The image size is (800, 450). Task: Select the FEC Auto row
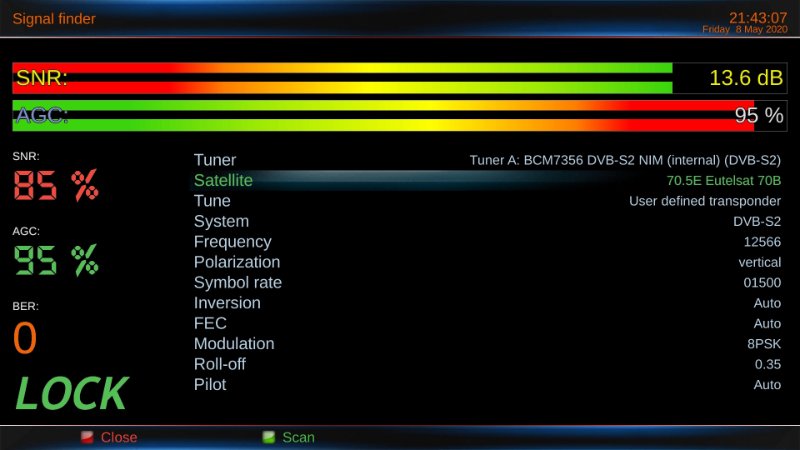(x=487, y=323)
